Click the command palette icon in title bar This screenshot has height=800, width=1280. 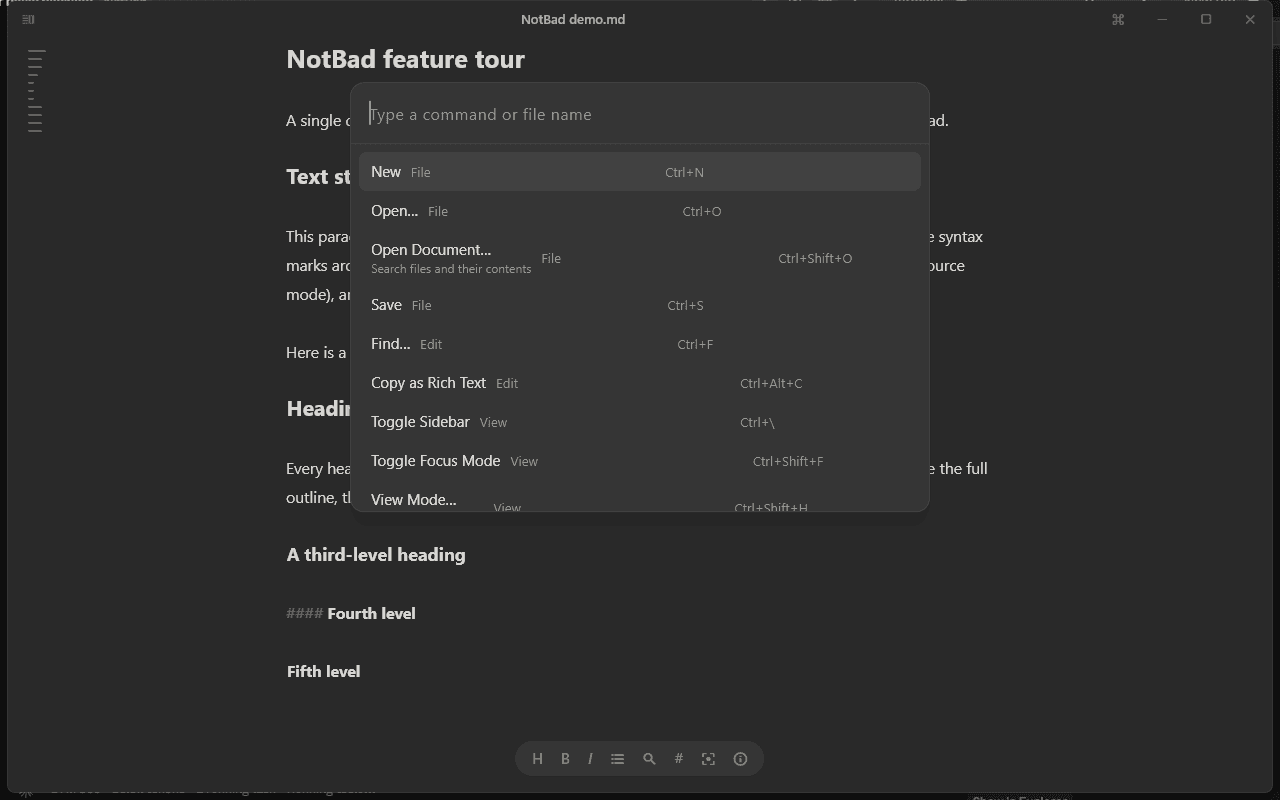tap(1118, 19)
